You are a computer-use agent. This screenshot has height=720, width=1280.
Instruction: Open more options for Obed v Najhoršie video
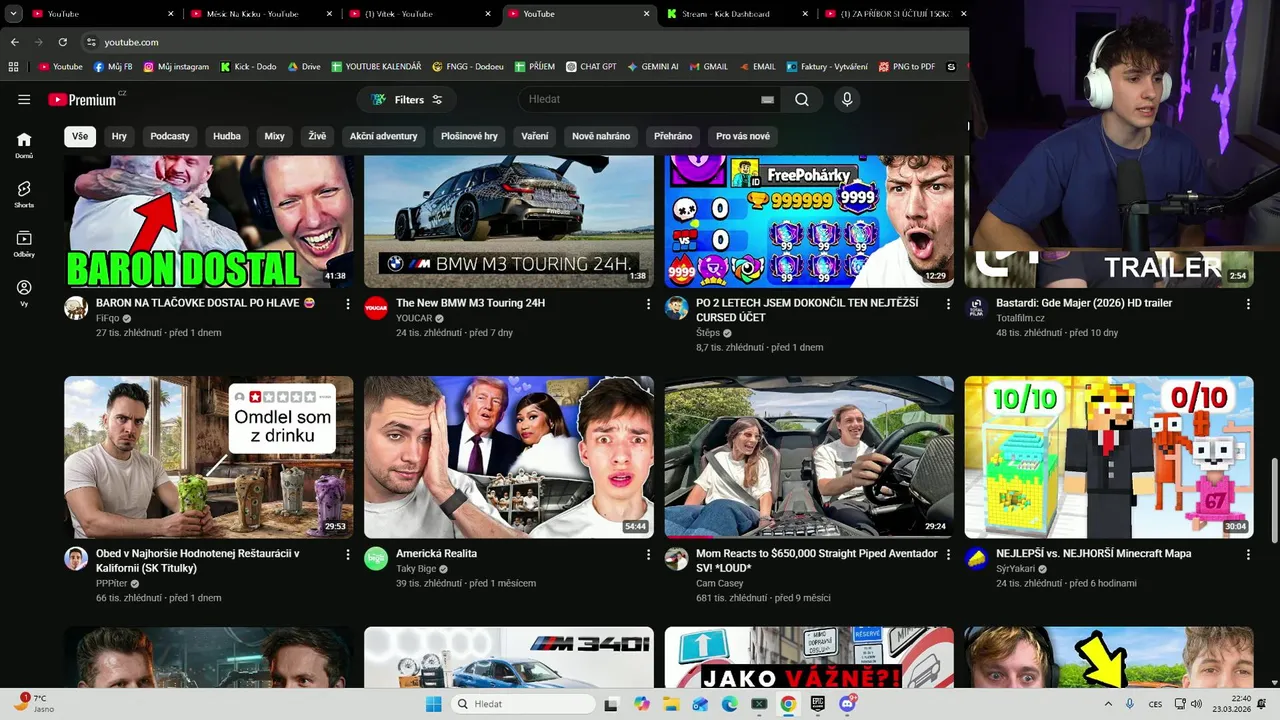(348, 554)
